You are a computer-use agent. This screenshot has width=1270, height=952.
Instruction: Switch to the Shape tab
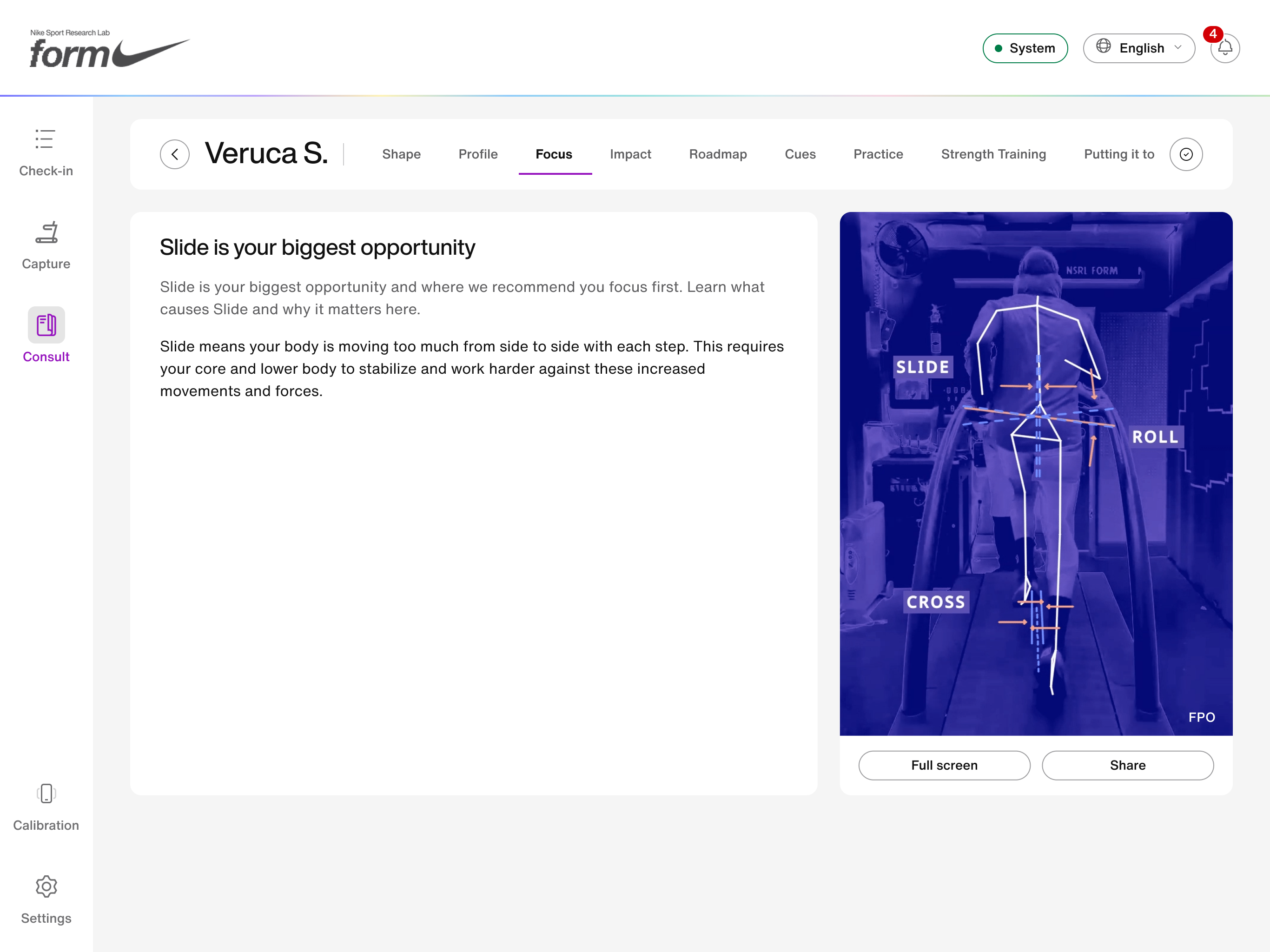(x=401, y=154)
